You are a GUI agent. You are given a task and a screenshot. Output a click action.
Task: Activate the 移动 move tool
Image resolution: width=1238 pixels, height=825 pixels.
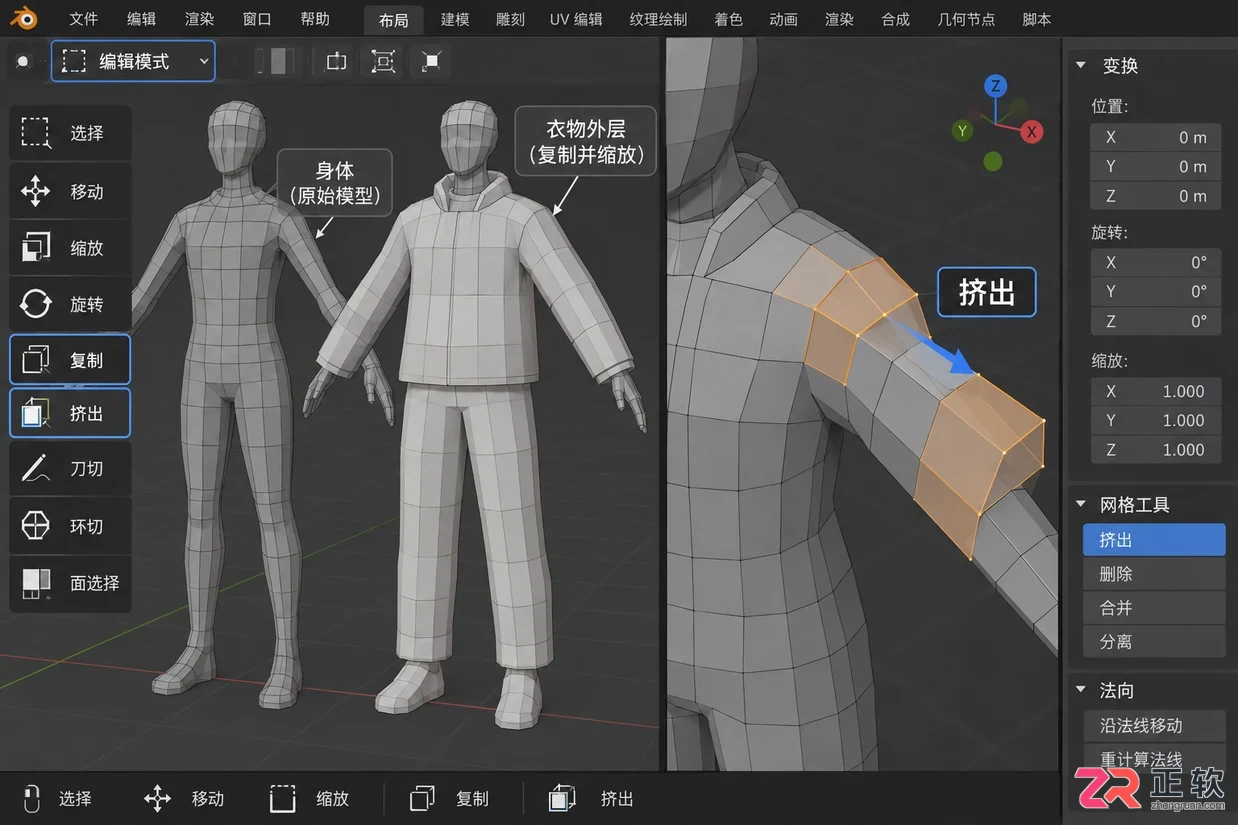pyautogui.click(x=70, y=191)
